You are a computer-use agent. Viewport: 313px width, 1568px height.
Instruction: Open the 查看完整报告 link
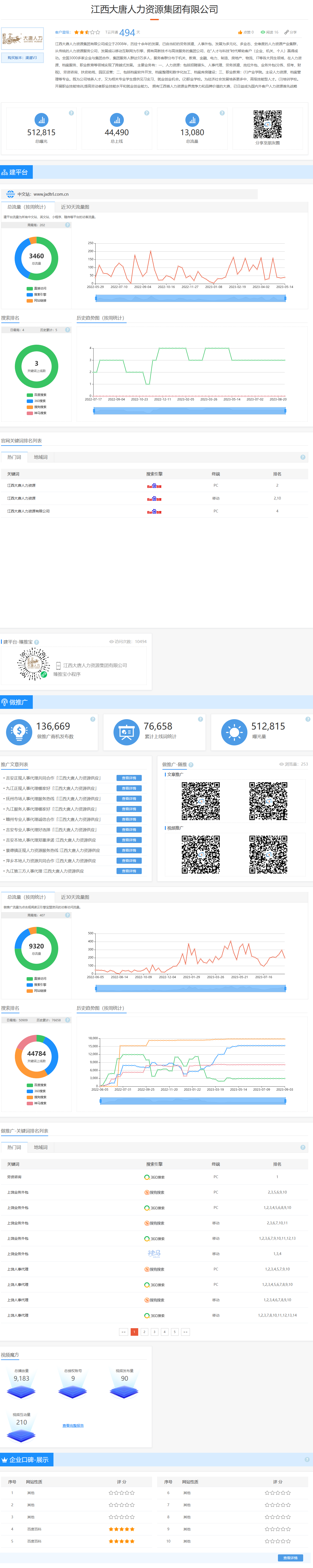point(73,1426)
